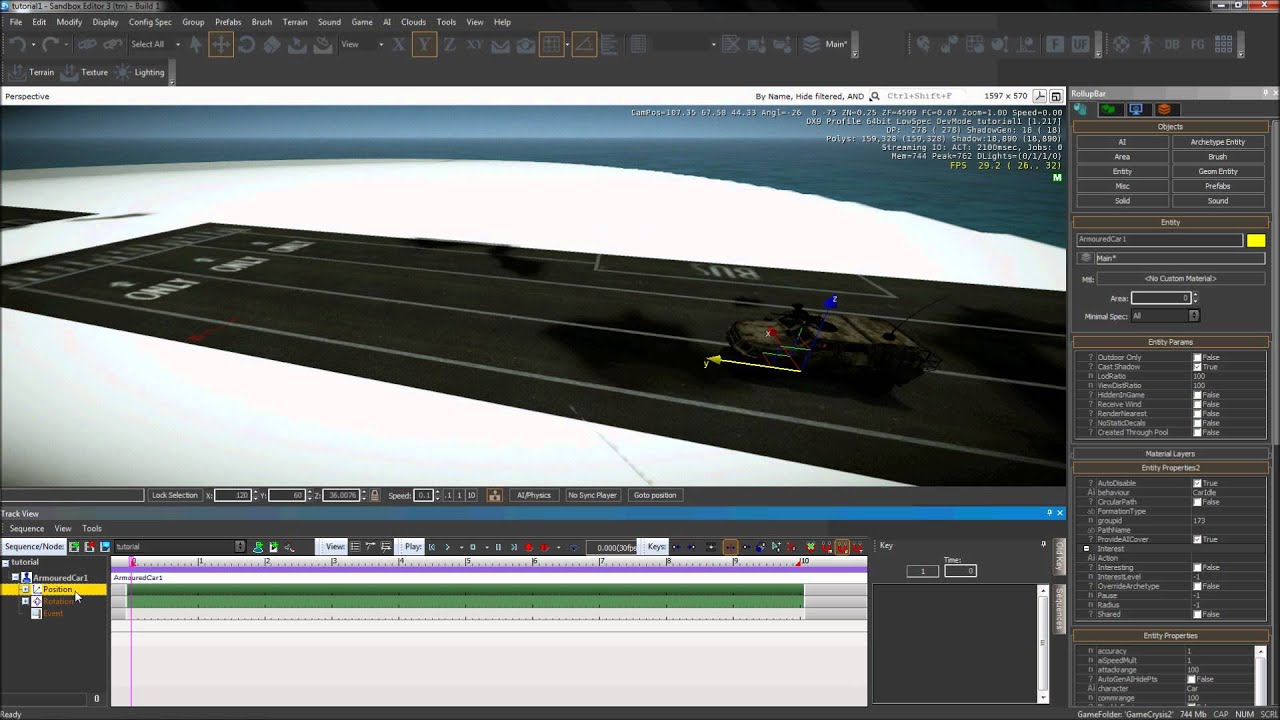
Task: Click the AI/Physics button
Action: [x=533, y=495]
